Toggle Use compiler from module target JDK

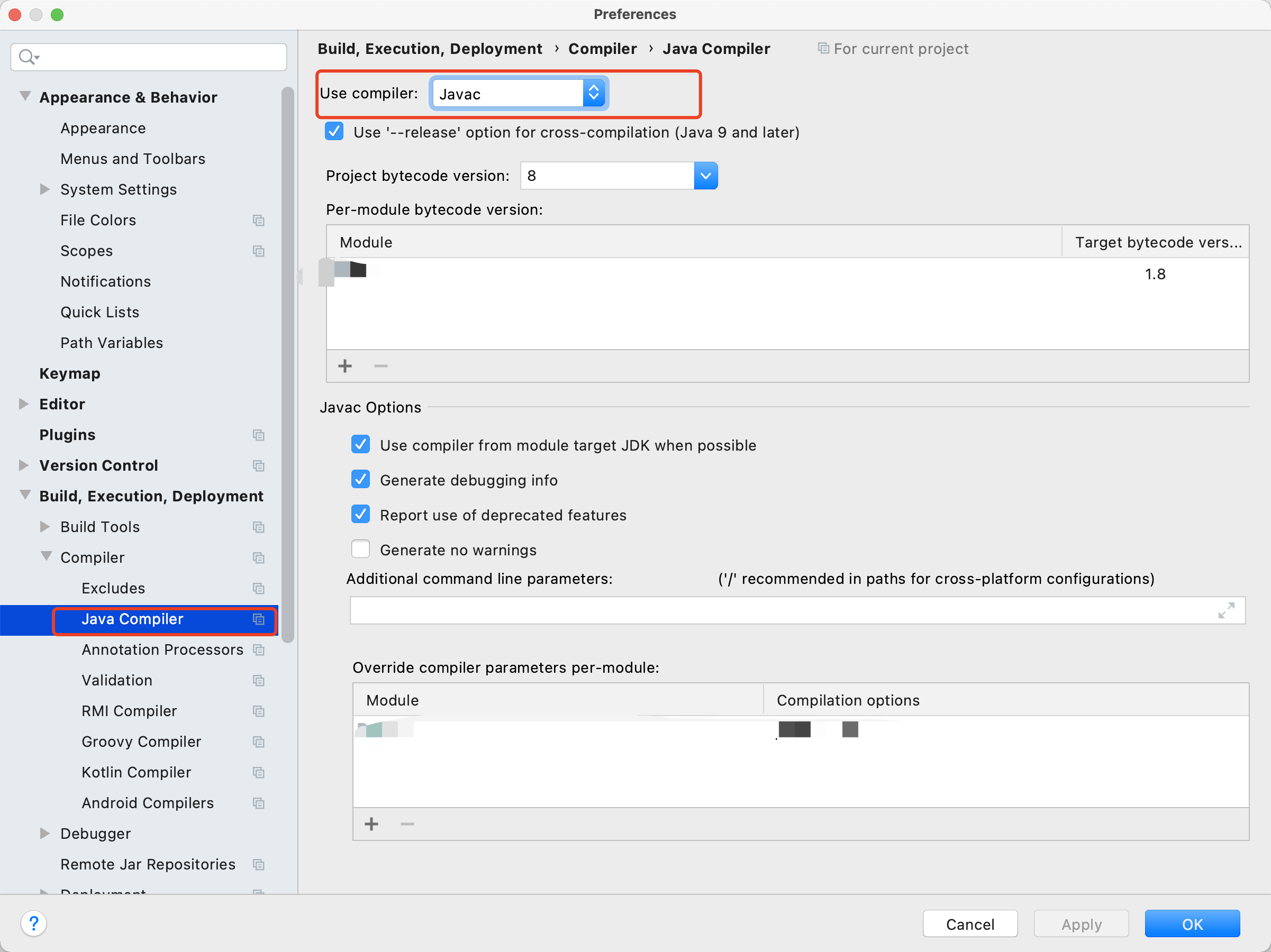point(361,444)
